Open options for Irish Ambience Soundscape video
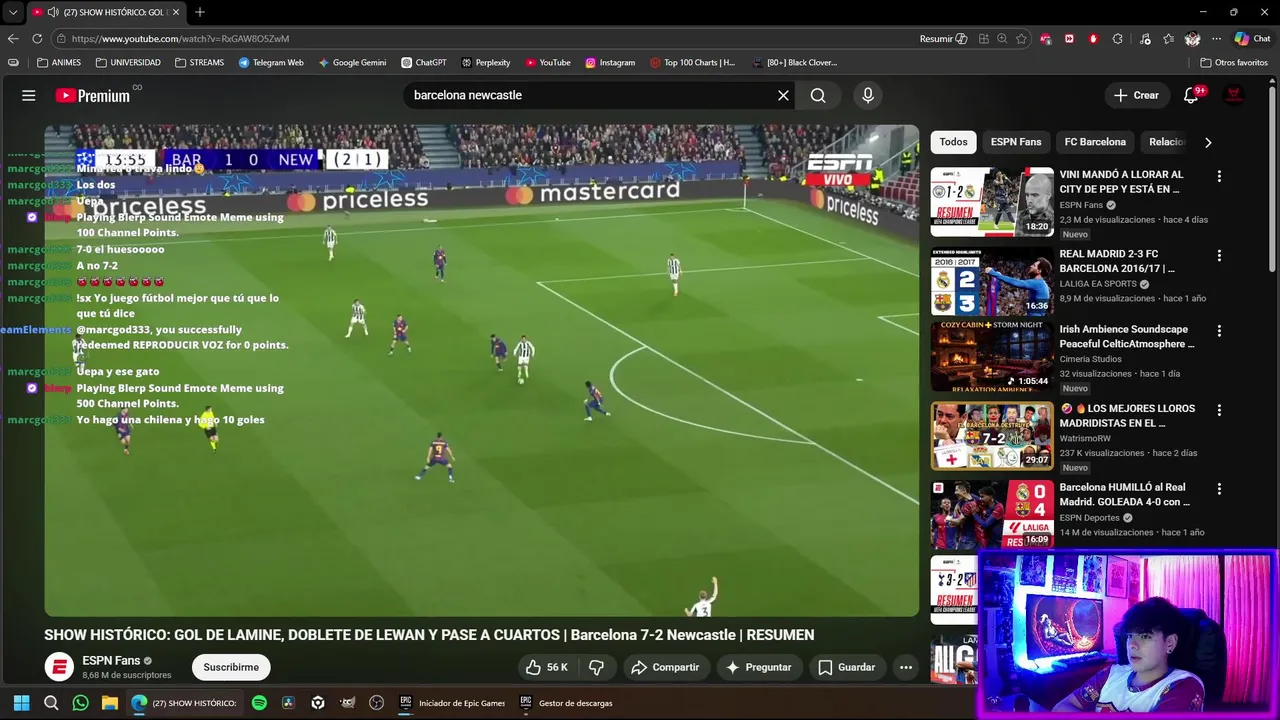The height and width of the screenshot is (720, 1280). [1219, 331]
